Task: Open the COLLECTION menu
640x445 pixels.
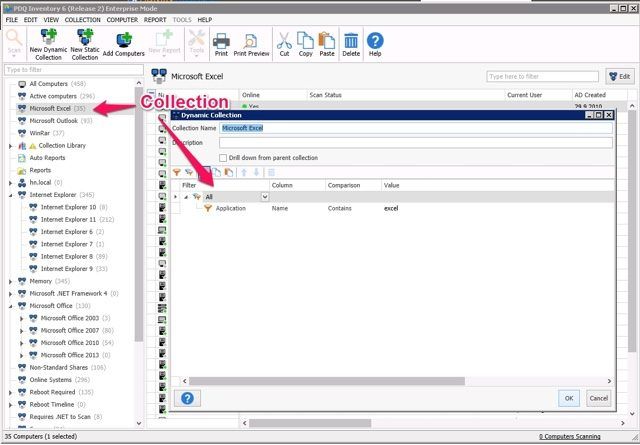Action: 83,20
